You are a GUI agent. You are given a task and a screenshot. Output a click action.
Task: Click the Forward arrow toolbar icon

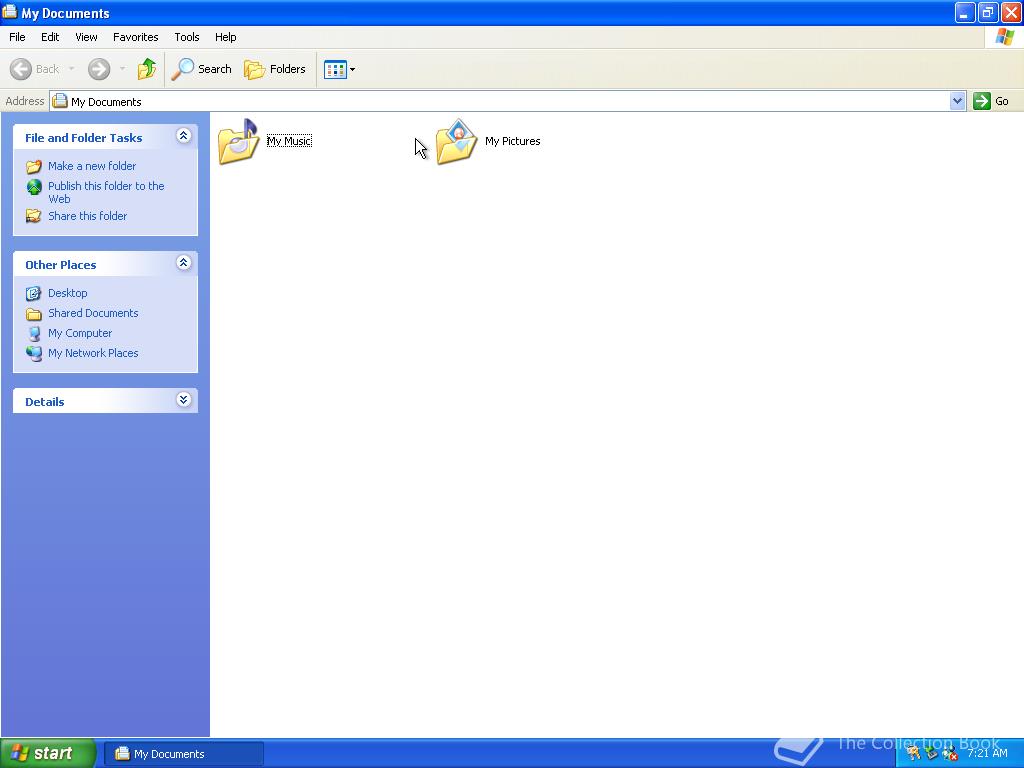[99, 69]
